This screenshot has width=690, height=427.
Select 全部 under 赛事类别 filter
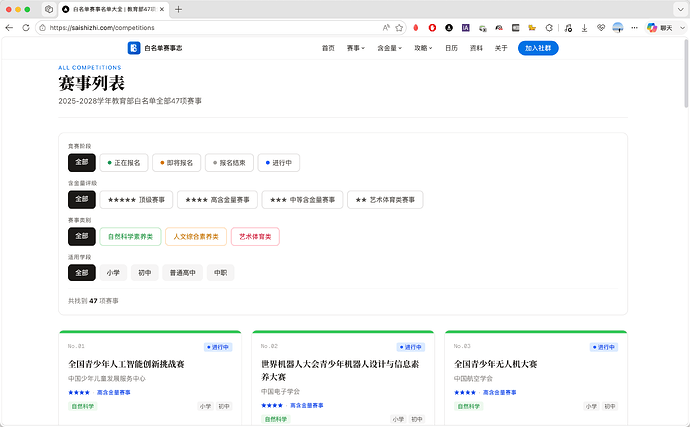click(82, 236)
